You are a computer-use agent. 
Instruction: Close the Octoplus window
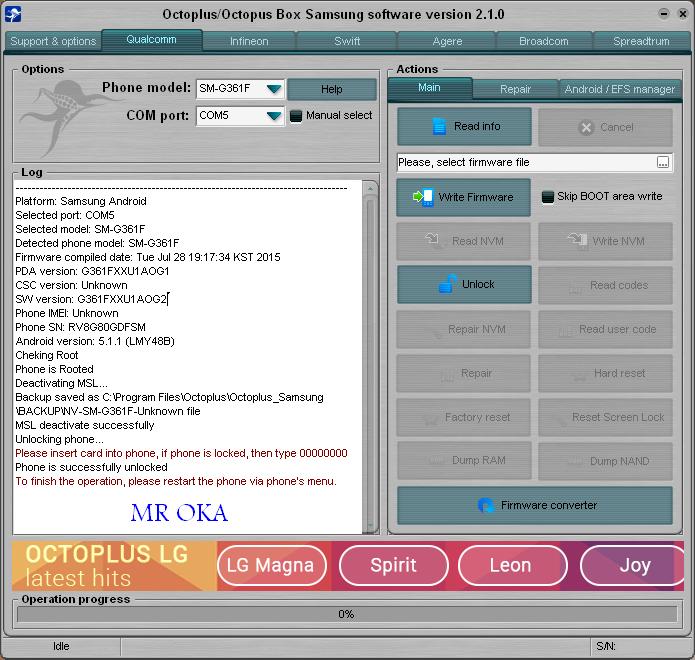tap(683, 14)
